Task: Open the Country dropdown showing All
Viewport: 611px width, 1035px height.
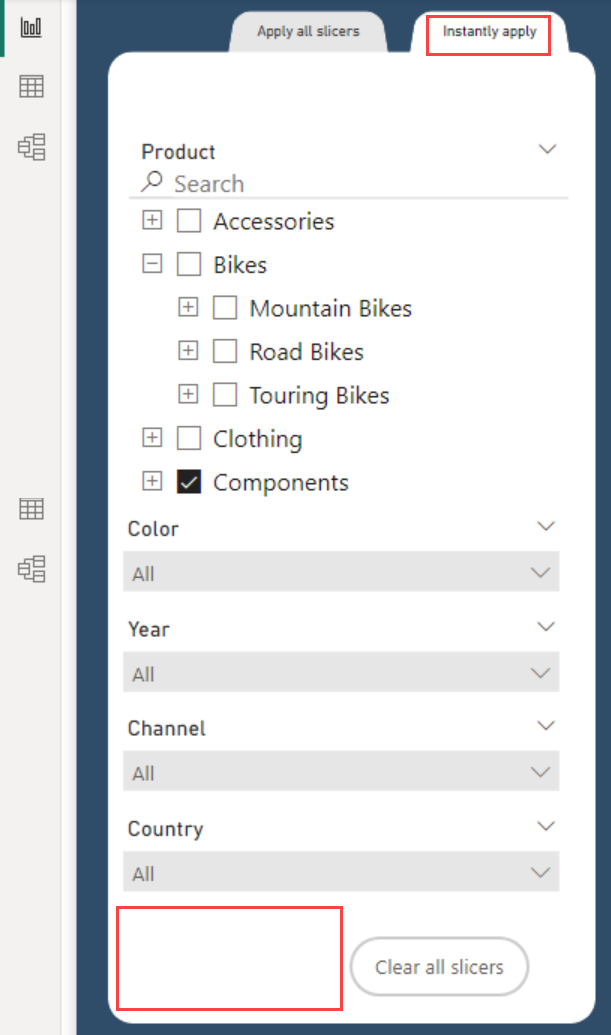Action: click(x=341, y=872)
